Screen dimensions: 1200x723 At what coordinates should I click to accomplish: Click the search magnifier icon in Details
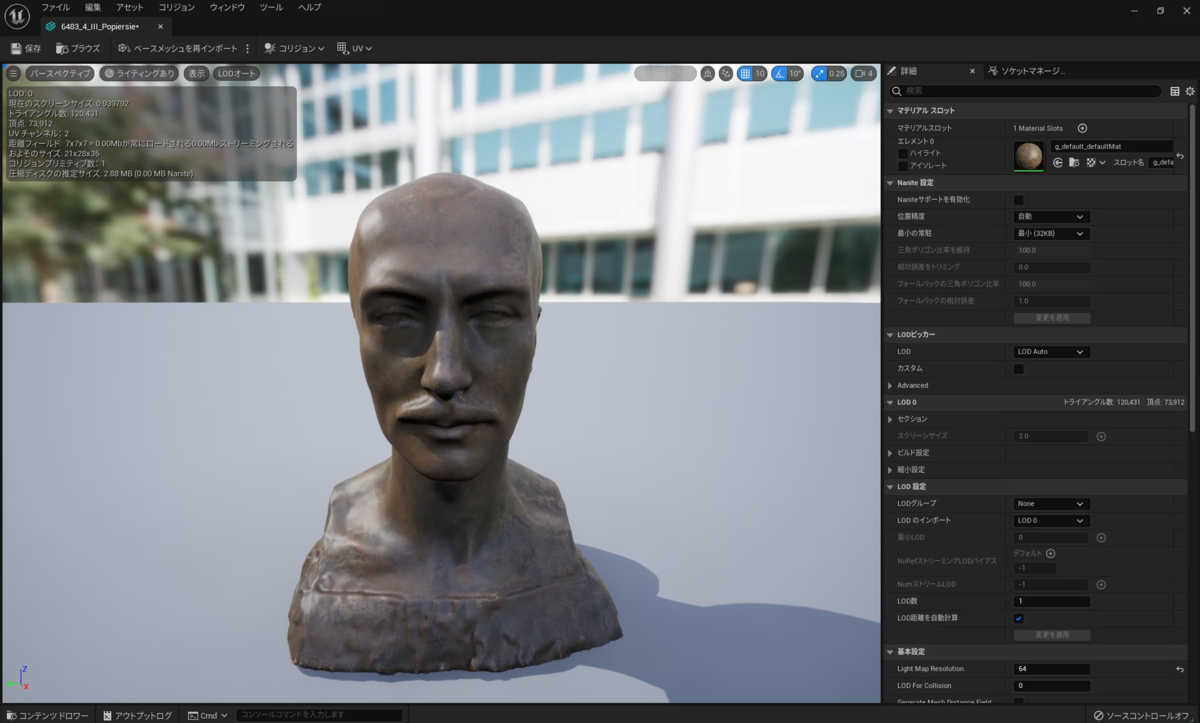click(x=897, y=91)
